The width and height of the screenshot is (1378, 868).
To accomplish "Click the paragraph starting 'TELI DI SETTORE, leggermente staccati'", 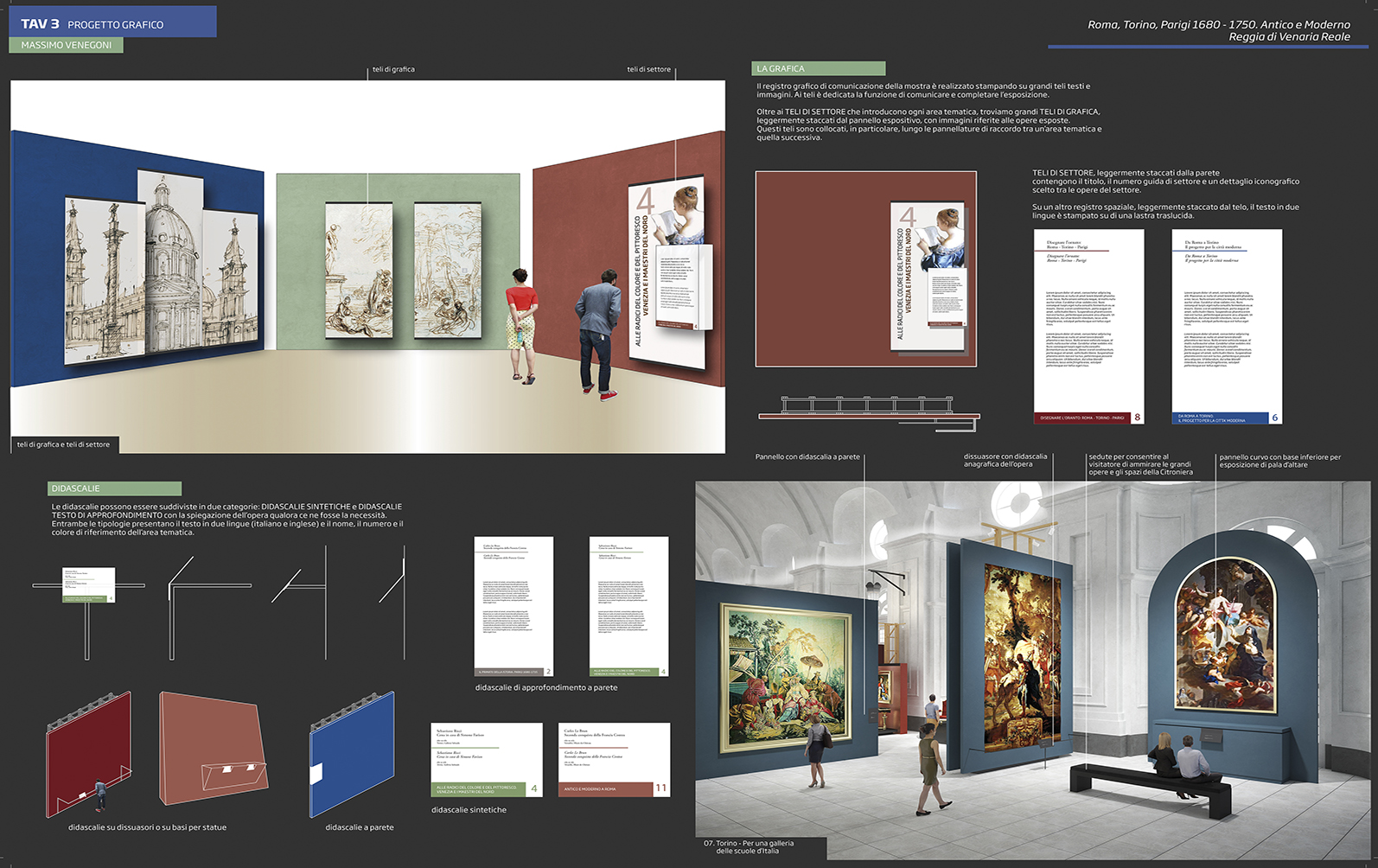I will pos(1165,181).
